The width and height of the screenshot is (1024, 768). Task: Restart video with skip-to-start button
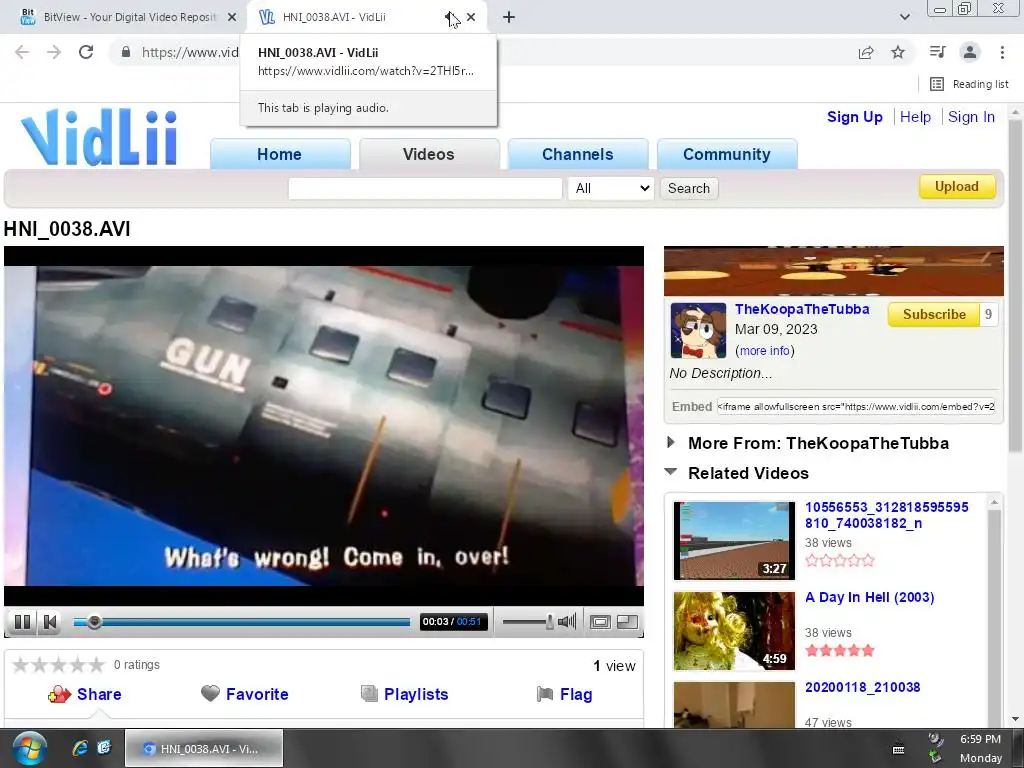click(x=50, y=622)
